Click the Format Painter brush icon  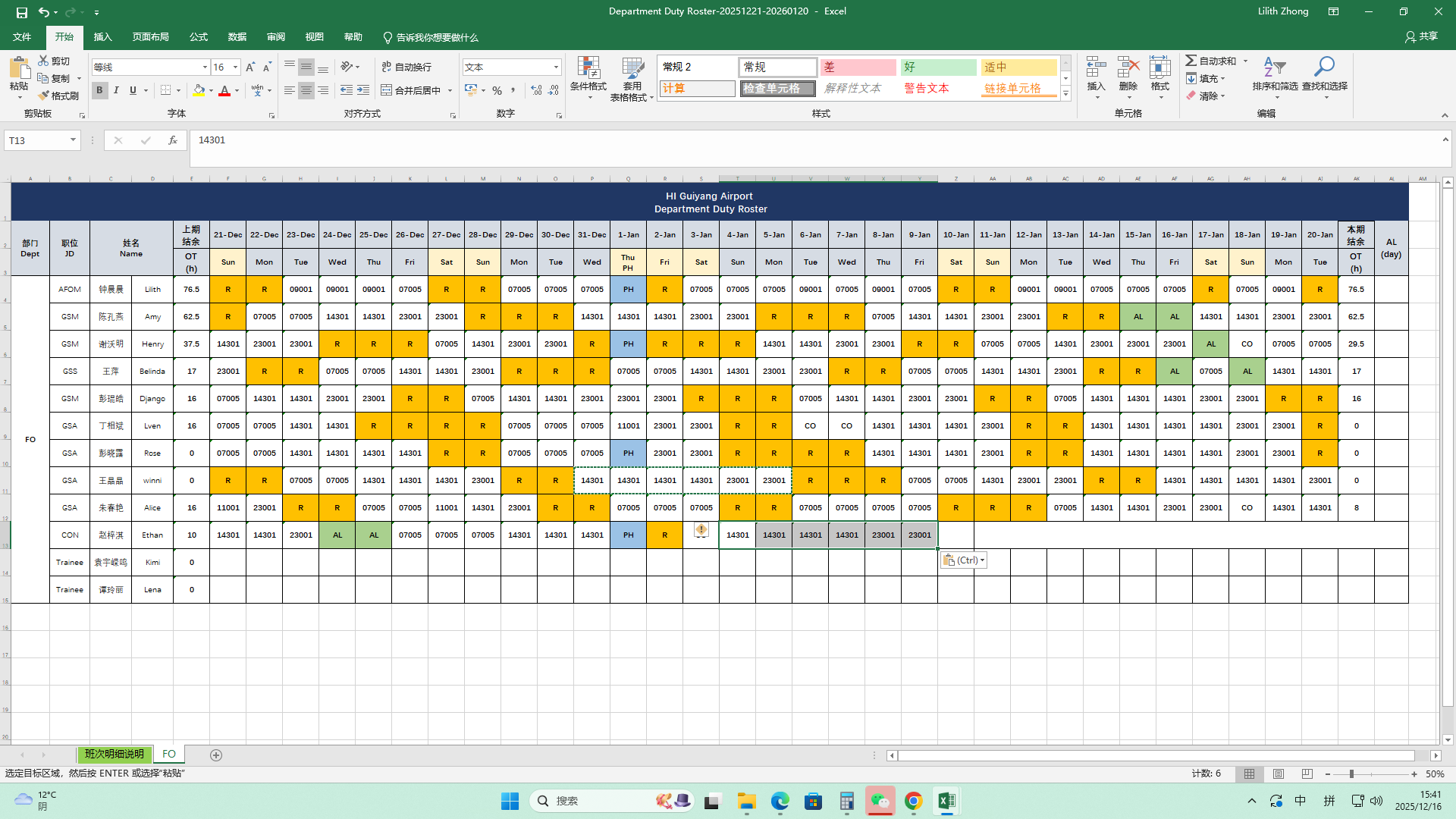pos(44,96)
